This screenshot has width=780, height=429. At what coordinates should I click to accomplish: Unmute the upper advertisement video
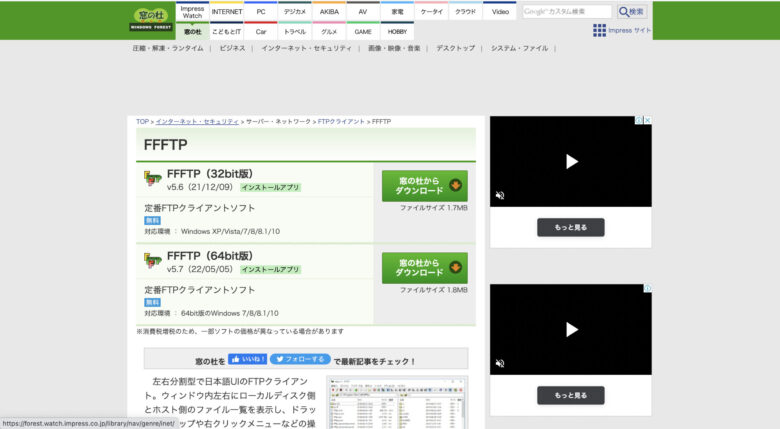pos(500,195)
